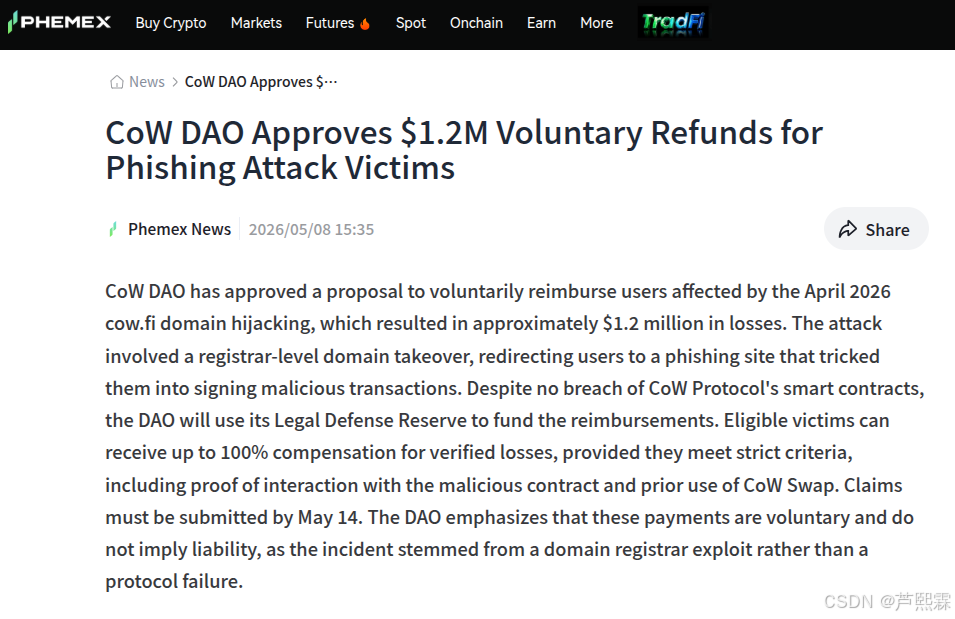
Task: Click the home icon in breadcrumb
Action: (x=116, y=82)
